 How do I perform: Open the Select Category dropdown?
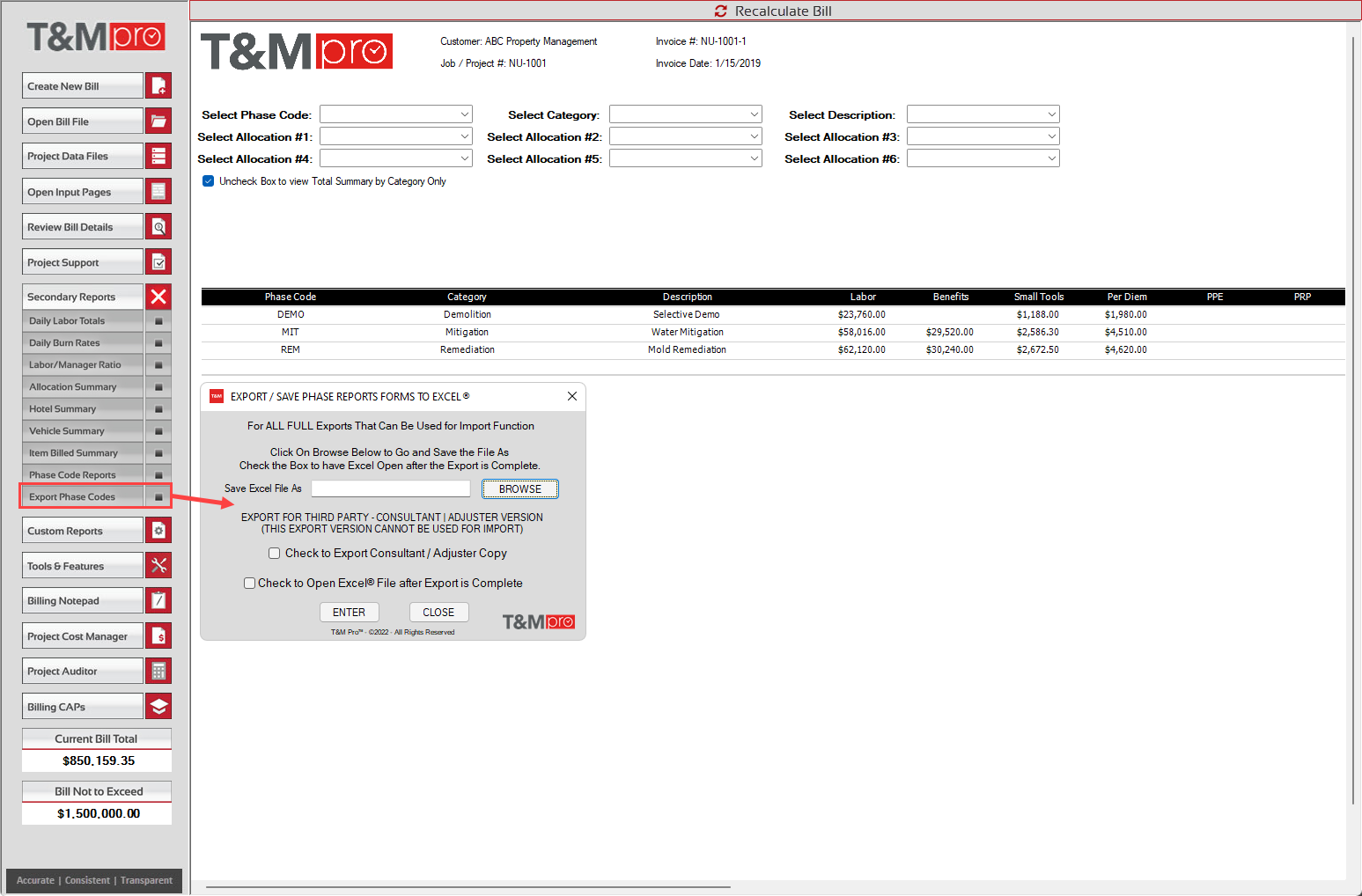point(686,114)
